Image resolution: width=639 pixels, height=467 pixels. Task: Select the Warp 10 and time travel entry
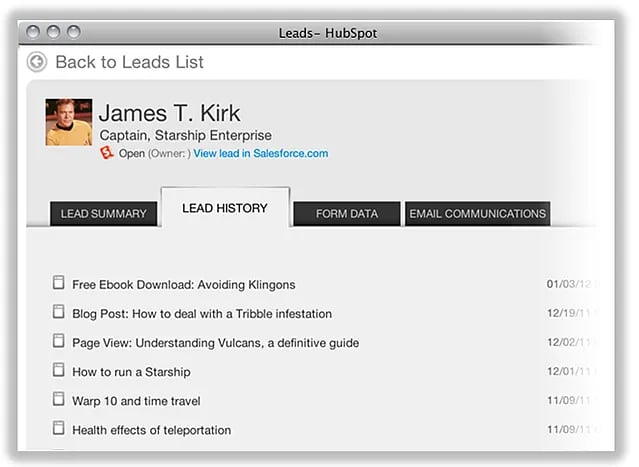(x=136, y=401)
